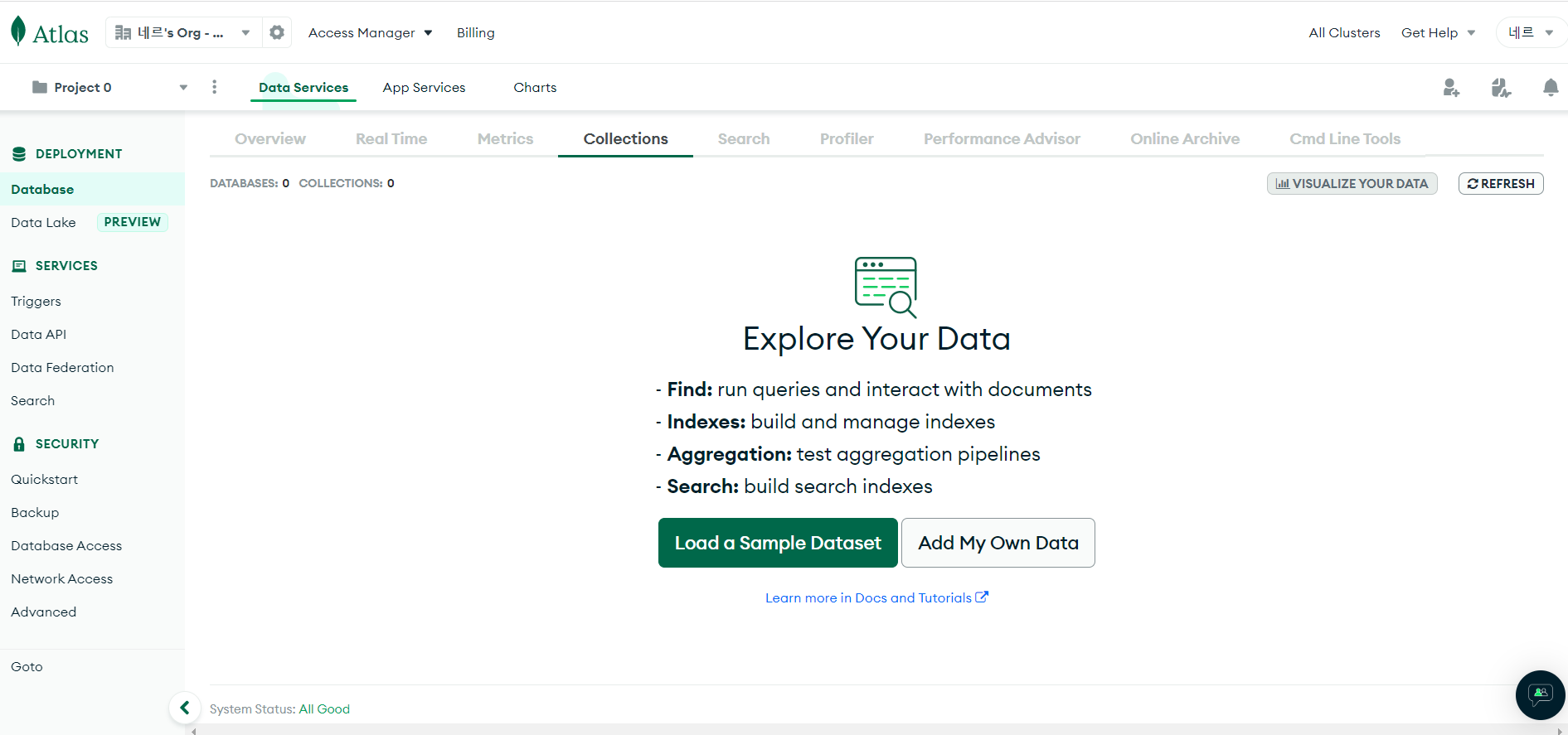This screenshot has height=735, width=1568.
Task: Open the Performance Advisor tab
Action: point(1002,139)
